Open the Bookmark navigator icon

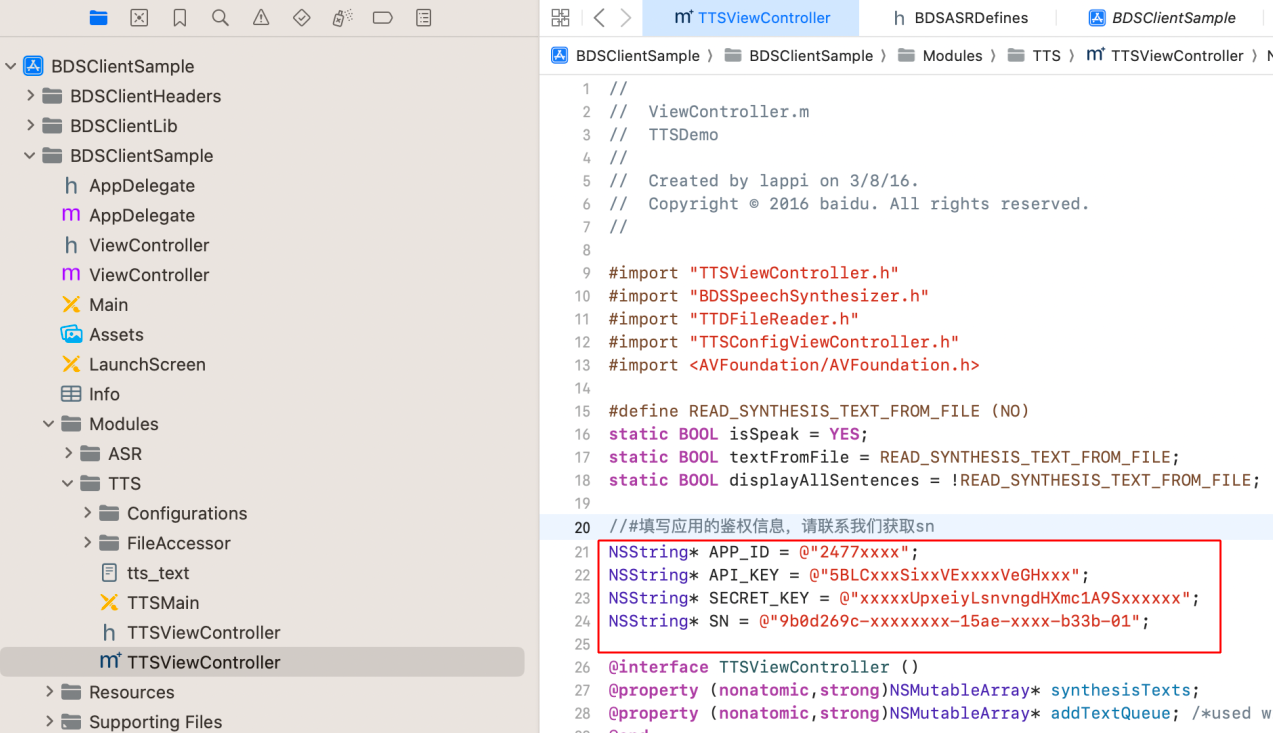coord(180,18)
